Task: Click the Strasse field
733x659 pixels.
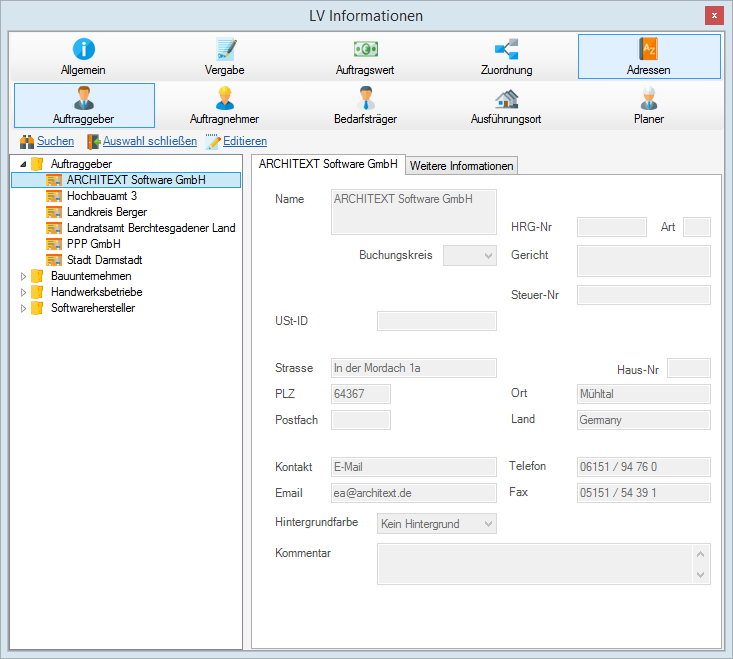Action: (414, 368)
